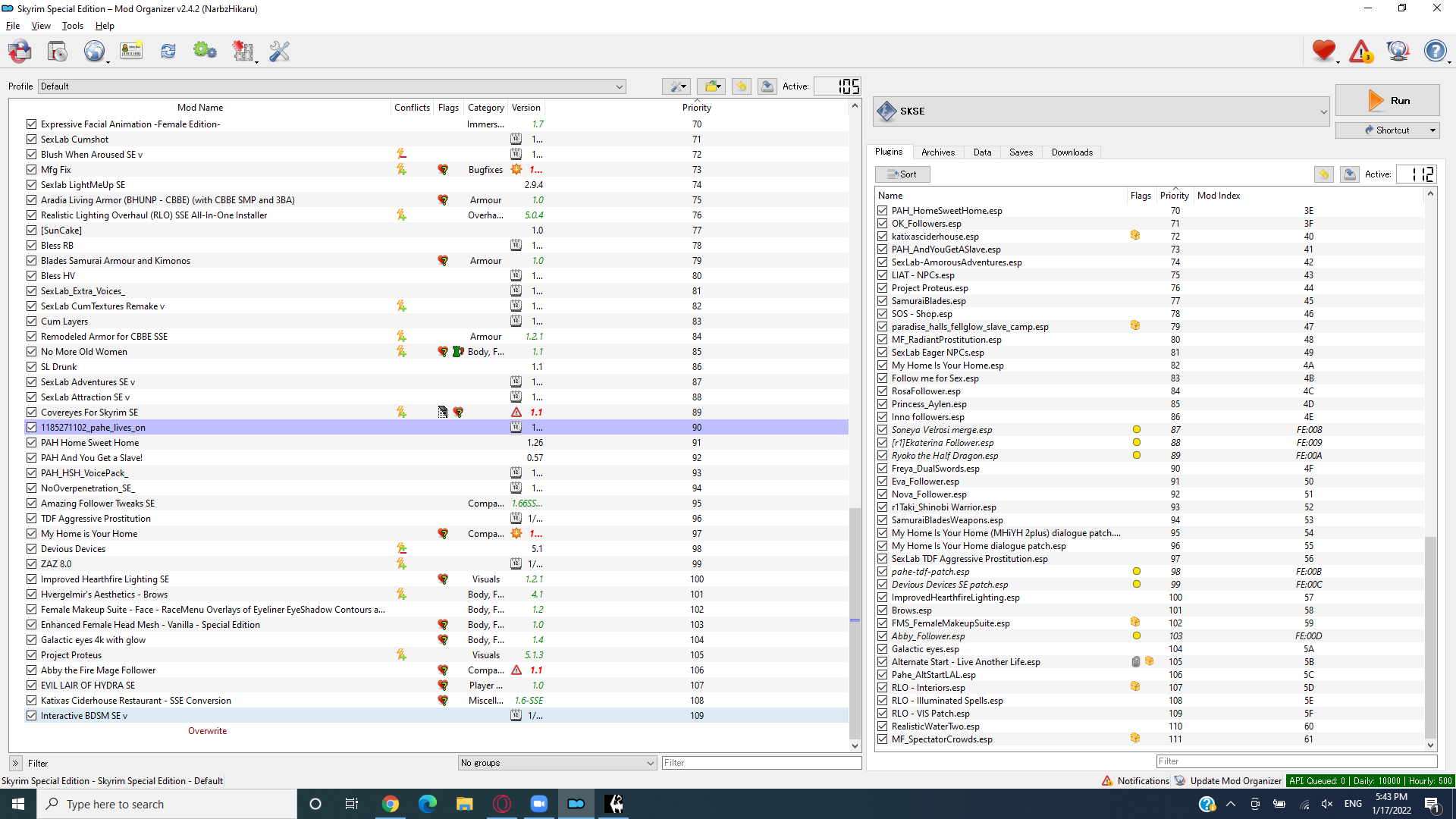Disable the OK_Followers.esp plugin checkbox
The image size is (1456, 819).
tap(883, 224)
